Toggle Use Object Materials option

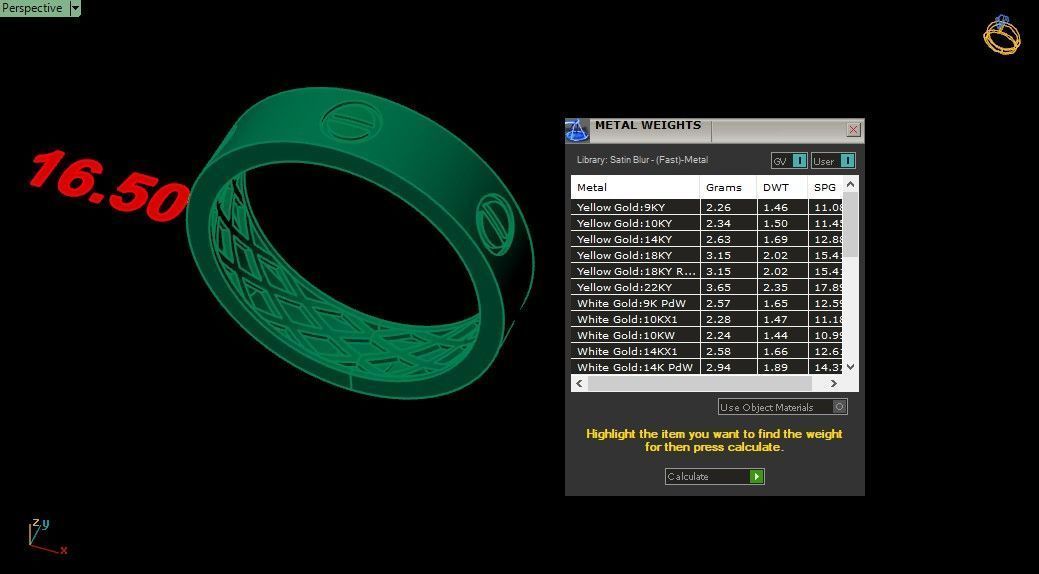pyautogui.click(x=783, y=407)
